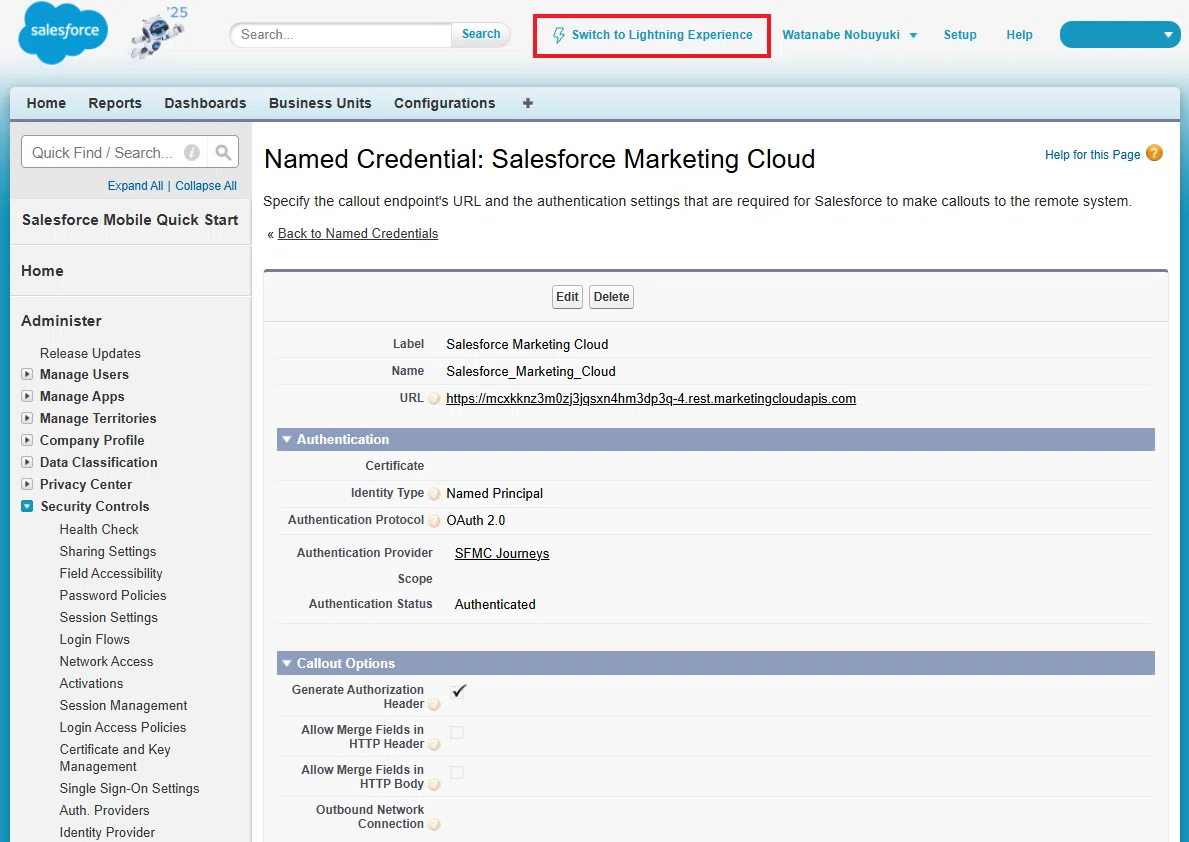Click the Edit button
Image resolution: width=1189 pixels, height=842 pixels.
click(567, 297)
